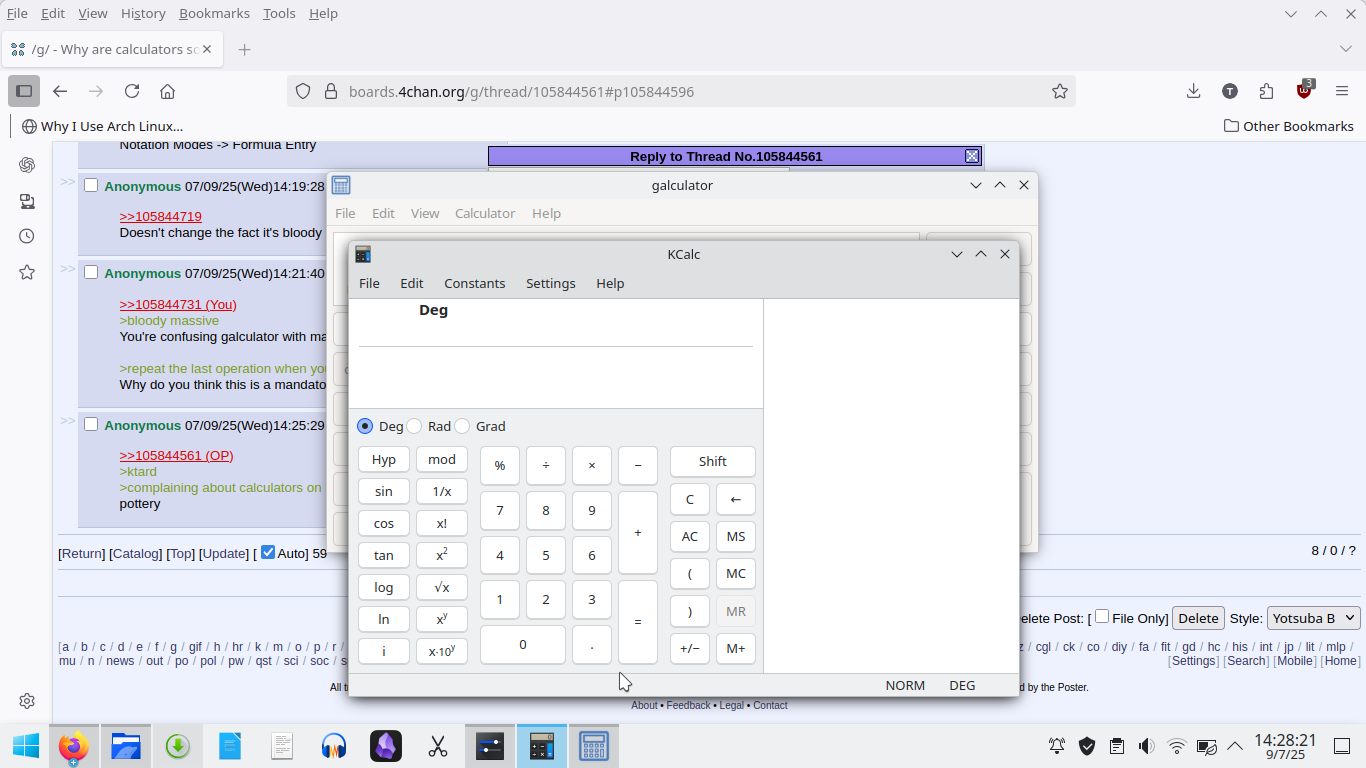Toggle the Shift button in KCalc
Screen dimensions: 1366x768
(x=713, y=461)
